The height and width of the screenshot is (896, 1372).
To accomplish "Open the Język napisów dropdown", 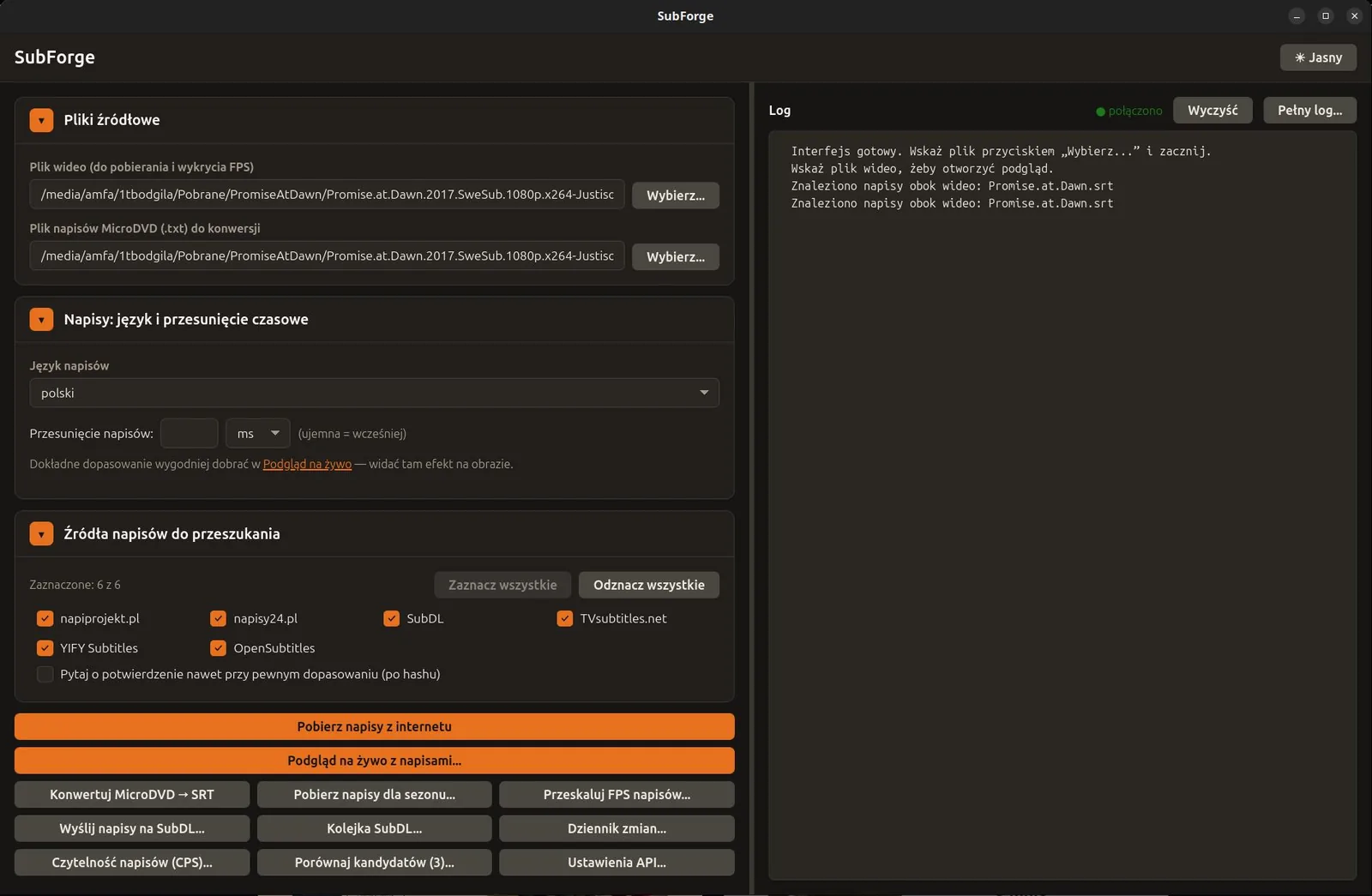I will pos(374,393).
